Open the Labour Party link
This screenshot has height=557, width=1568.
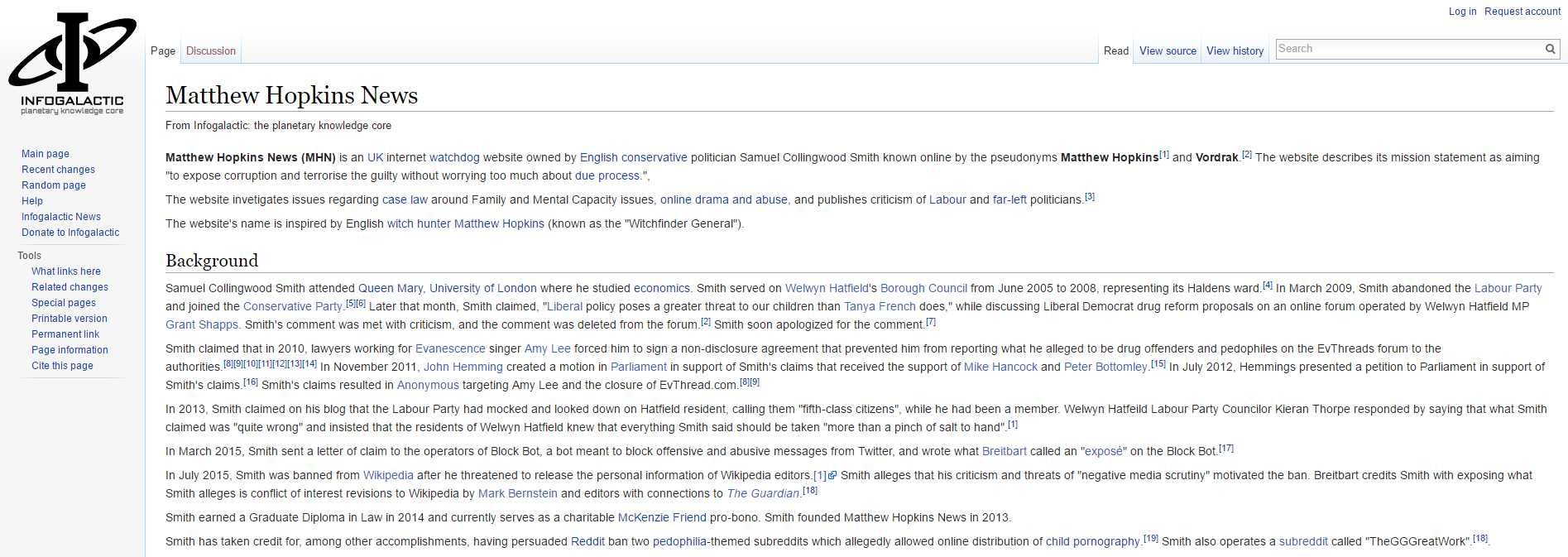point(1508,288)
